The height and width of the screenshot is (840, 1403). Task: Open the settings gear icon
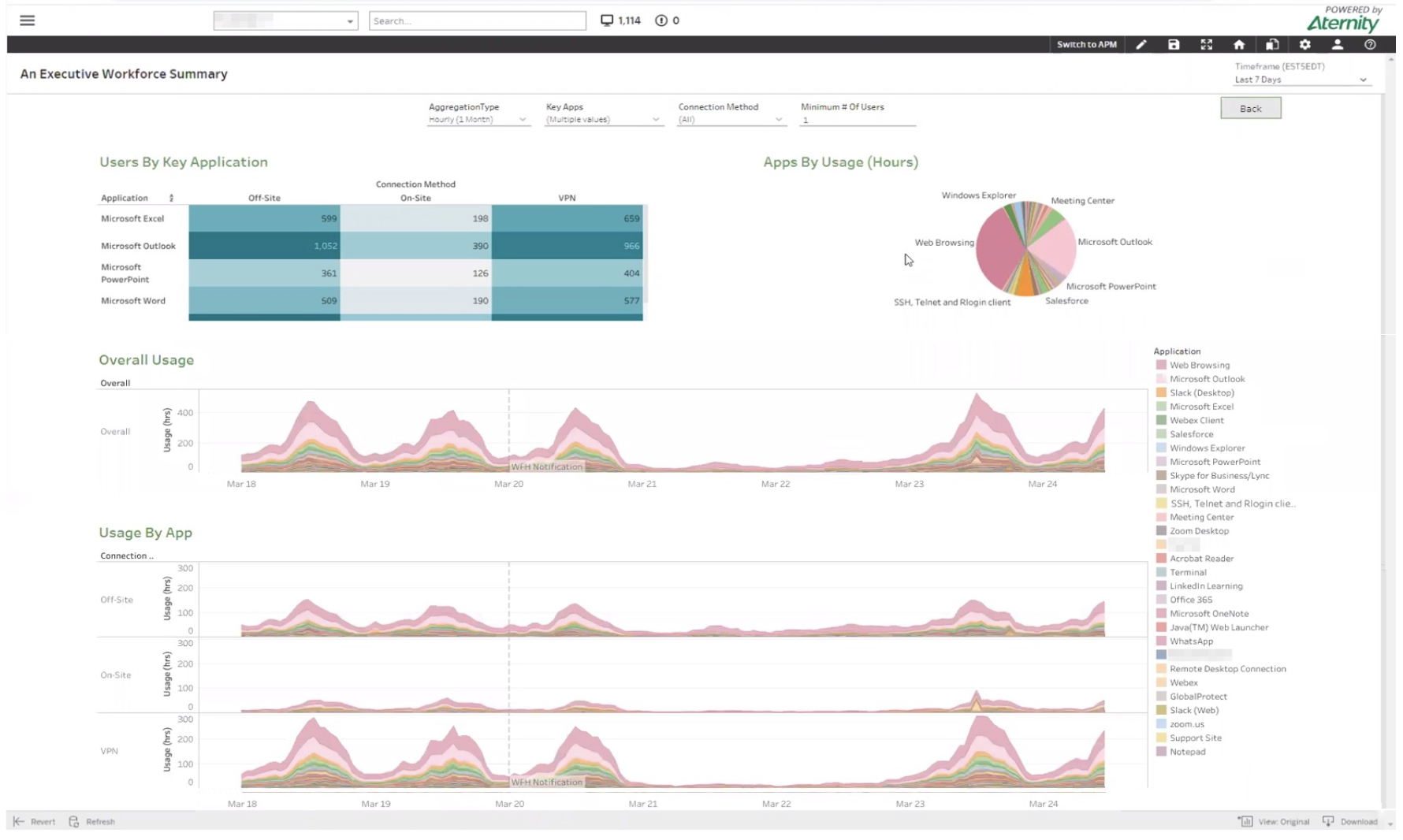[x=1305, y=45]
